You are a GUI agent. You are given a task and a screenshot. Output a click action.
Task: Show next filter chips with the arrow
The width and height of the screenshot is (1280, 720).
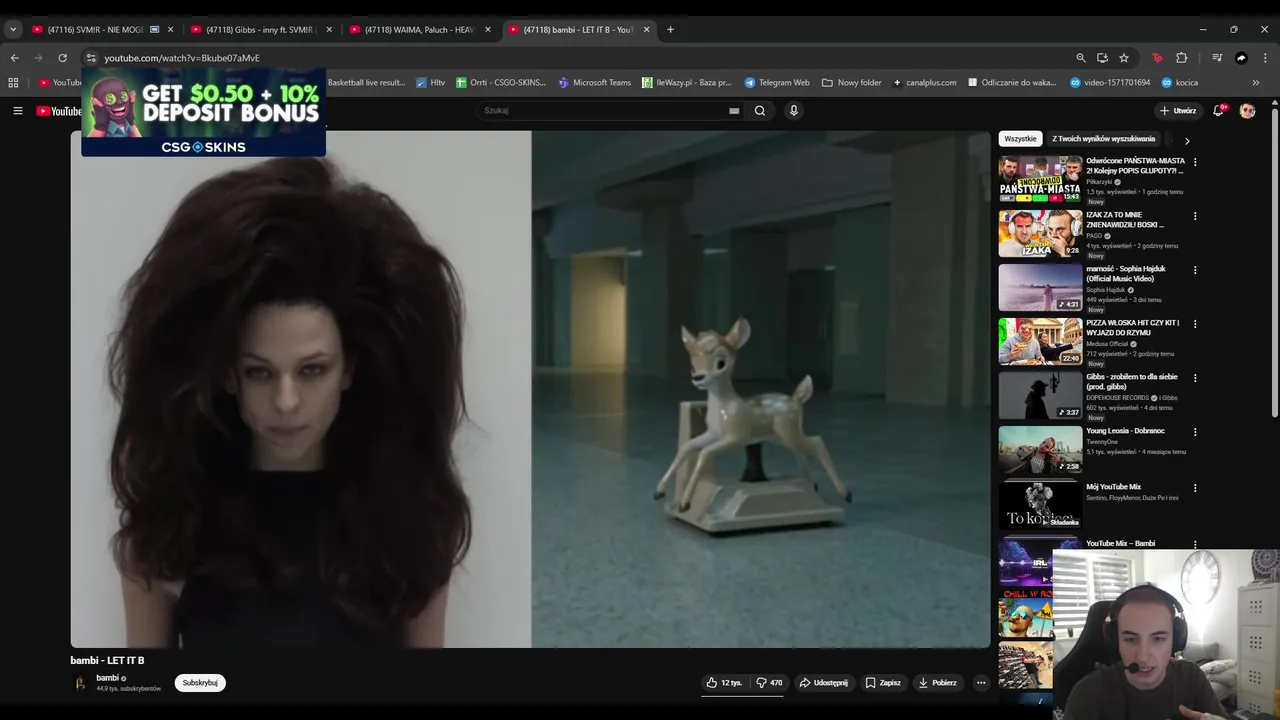point(1187,140)
